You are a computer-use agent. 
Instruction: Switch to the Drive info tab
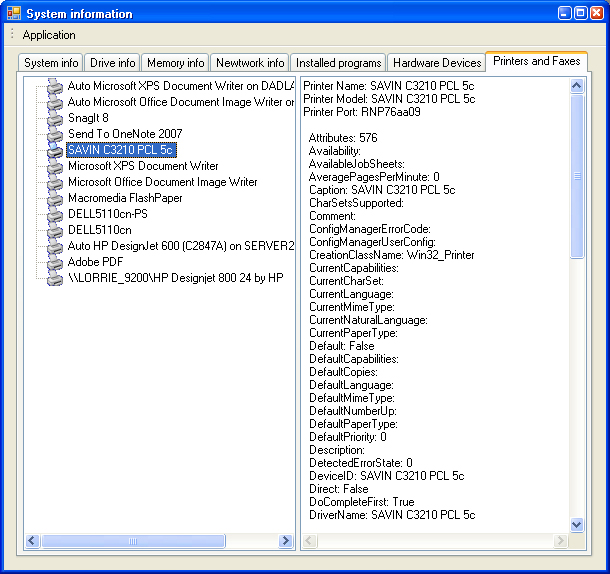112,63
